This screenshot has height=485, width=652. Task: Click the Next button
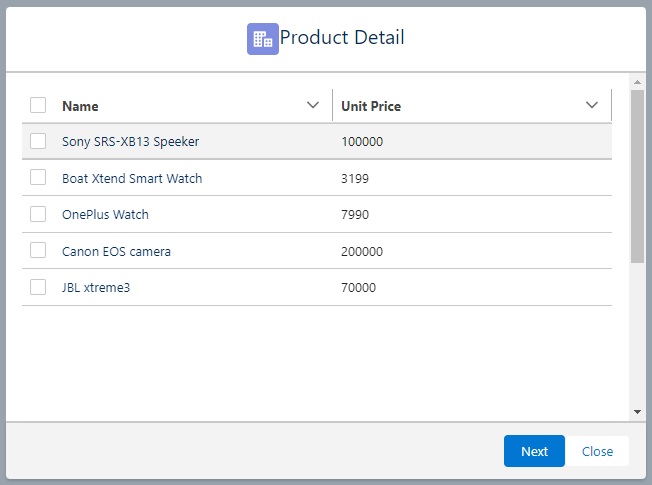(534, 451)
